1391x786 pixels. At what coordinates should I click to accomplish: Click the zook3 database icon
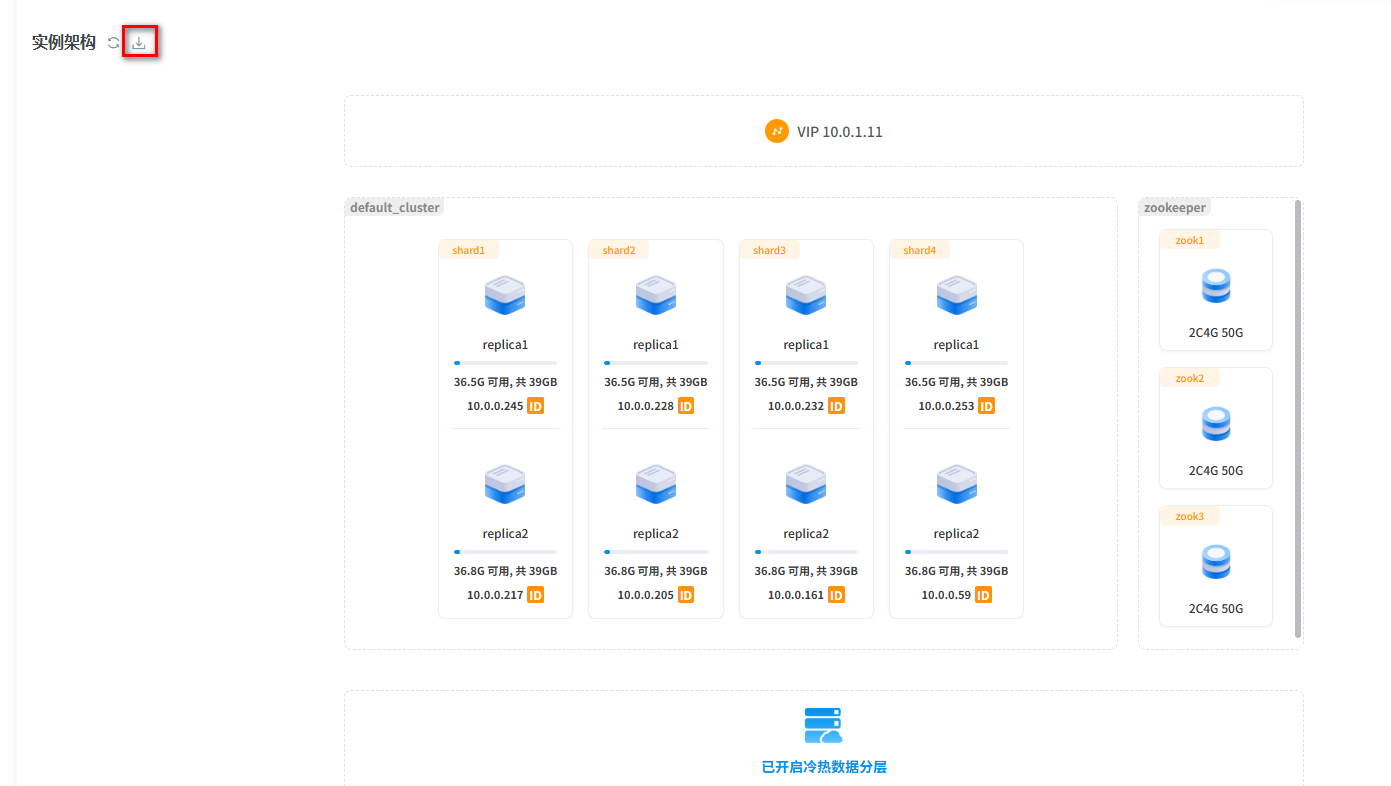point(1215,563)
